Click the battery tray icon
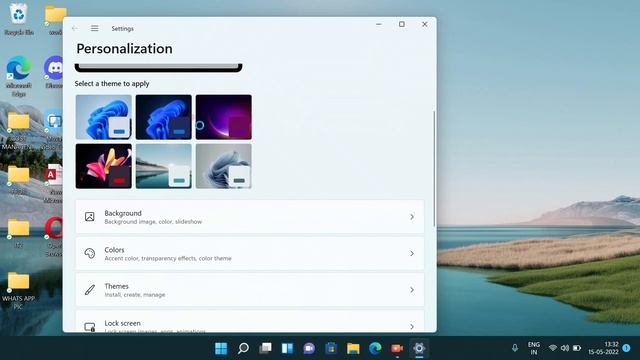 tap(577, 348)
